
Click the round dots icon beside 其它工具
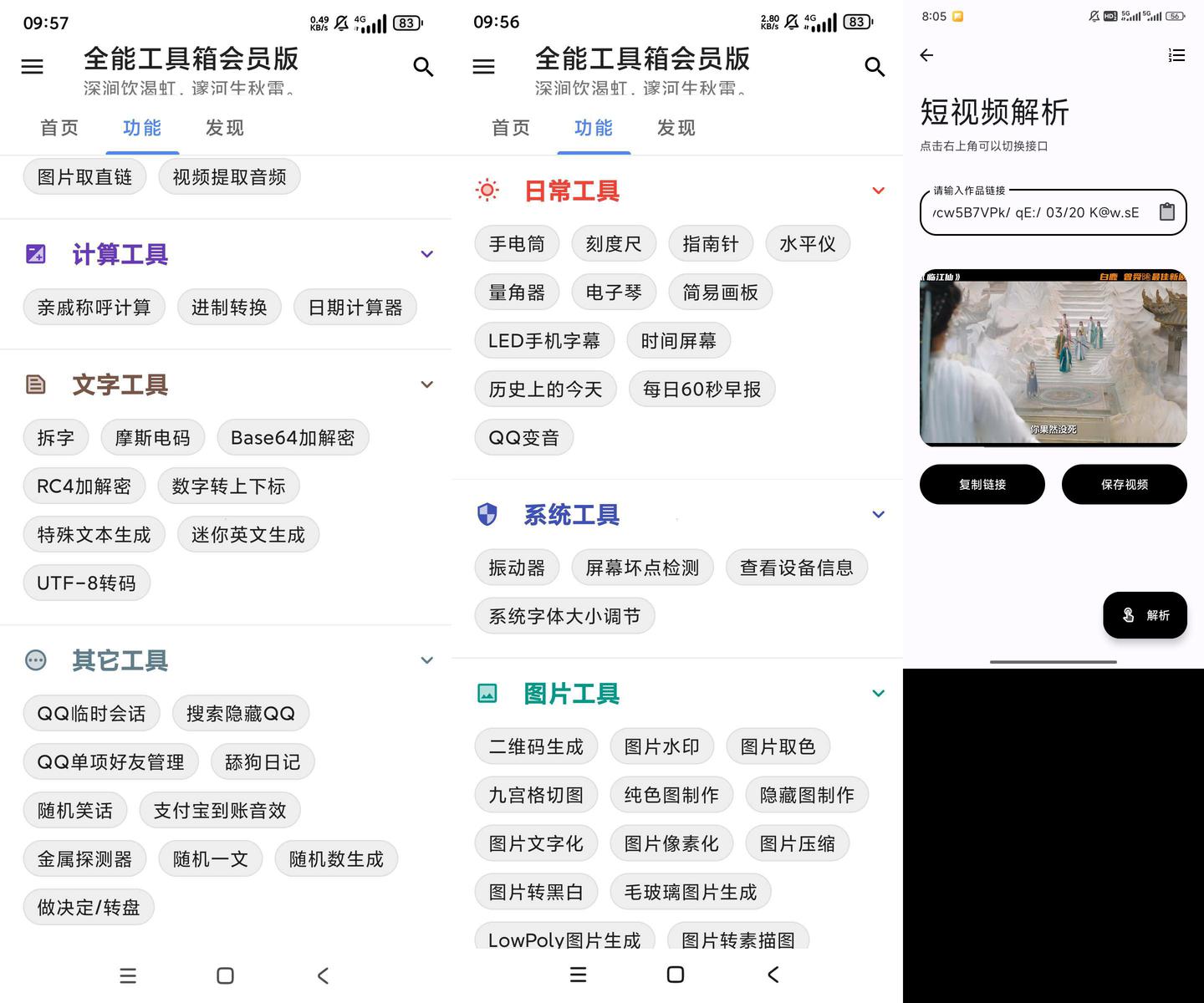(36, 660)
